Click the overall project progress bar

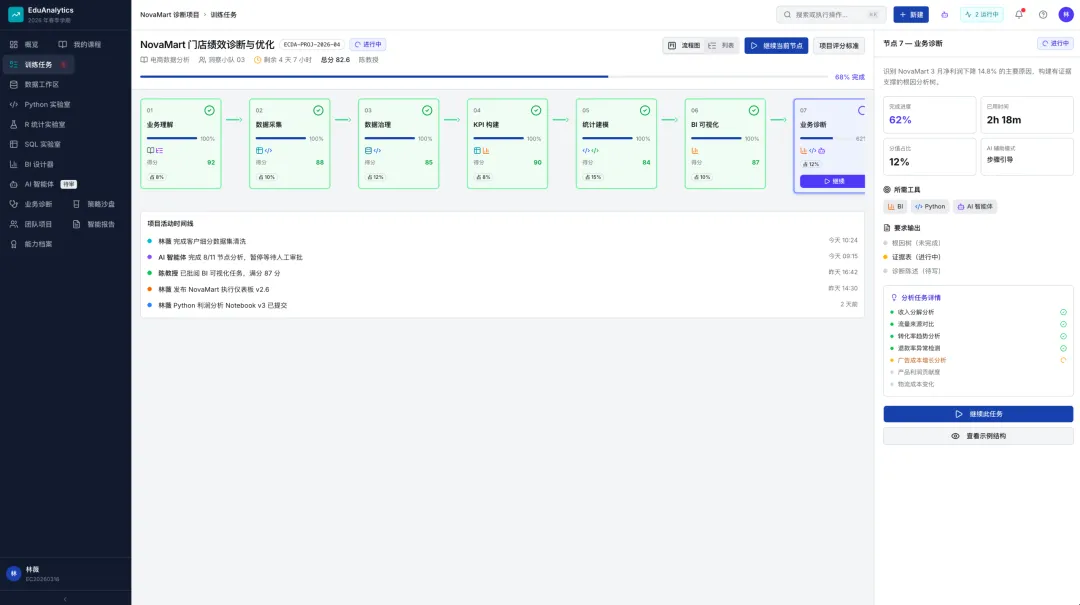[484, 76]
